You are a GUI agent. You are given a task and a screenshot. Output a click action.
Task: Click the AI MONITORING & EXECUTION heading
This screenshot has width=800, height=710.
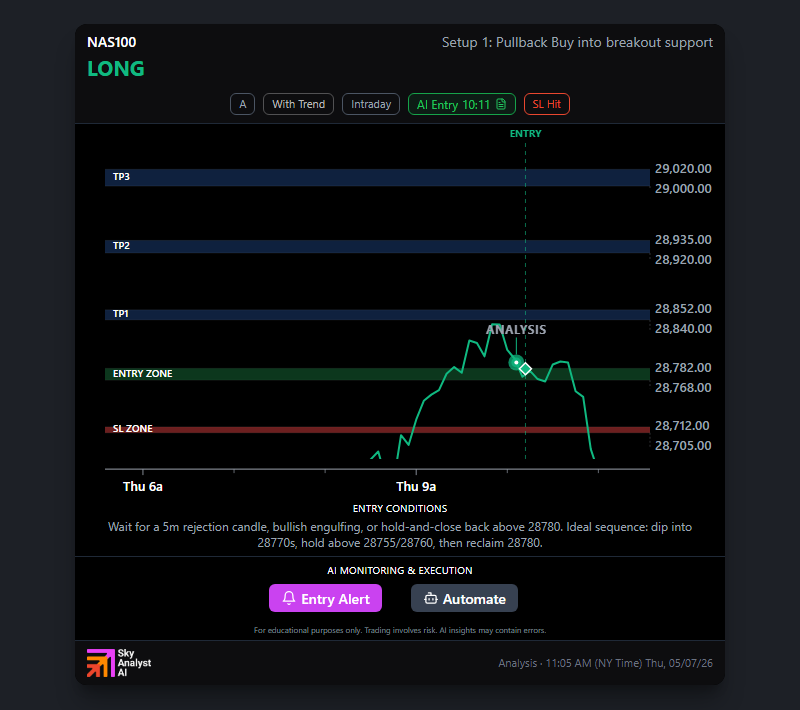point(400,571)
